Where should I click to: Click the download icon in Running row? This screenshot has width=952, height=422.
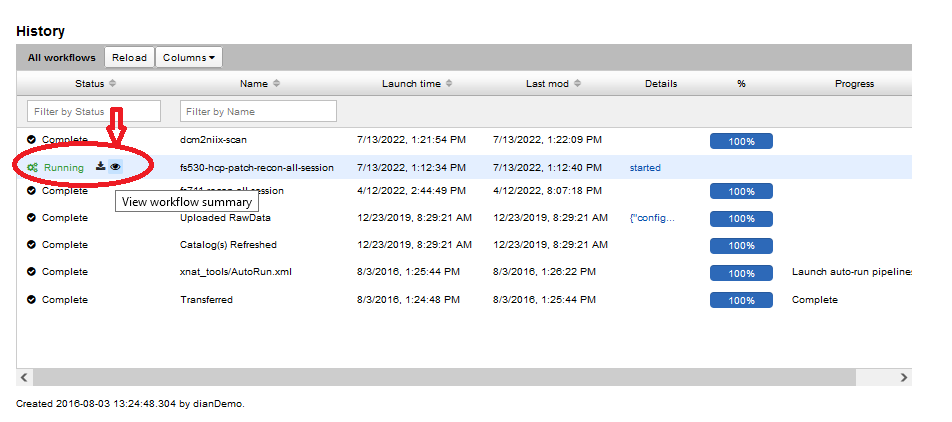point(101,167)
